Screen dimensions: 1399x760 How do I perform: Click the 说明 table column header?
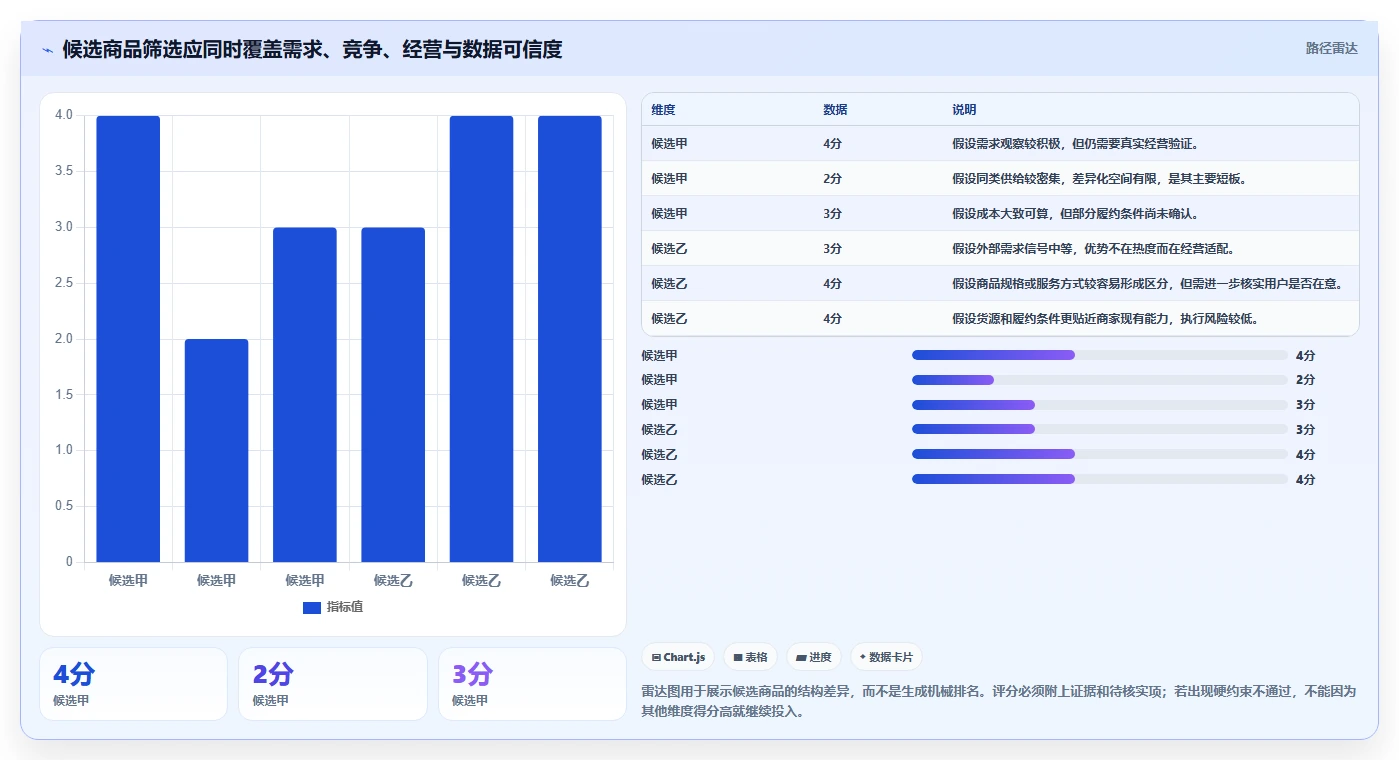[964, 109]
